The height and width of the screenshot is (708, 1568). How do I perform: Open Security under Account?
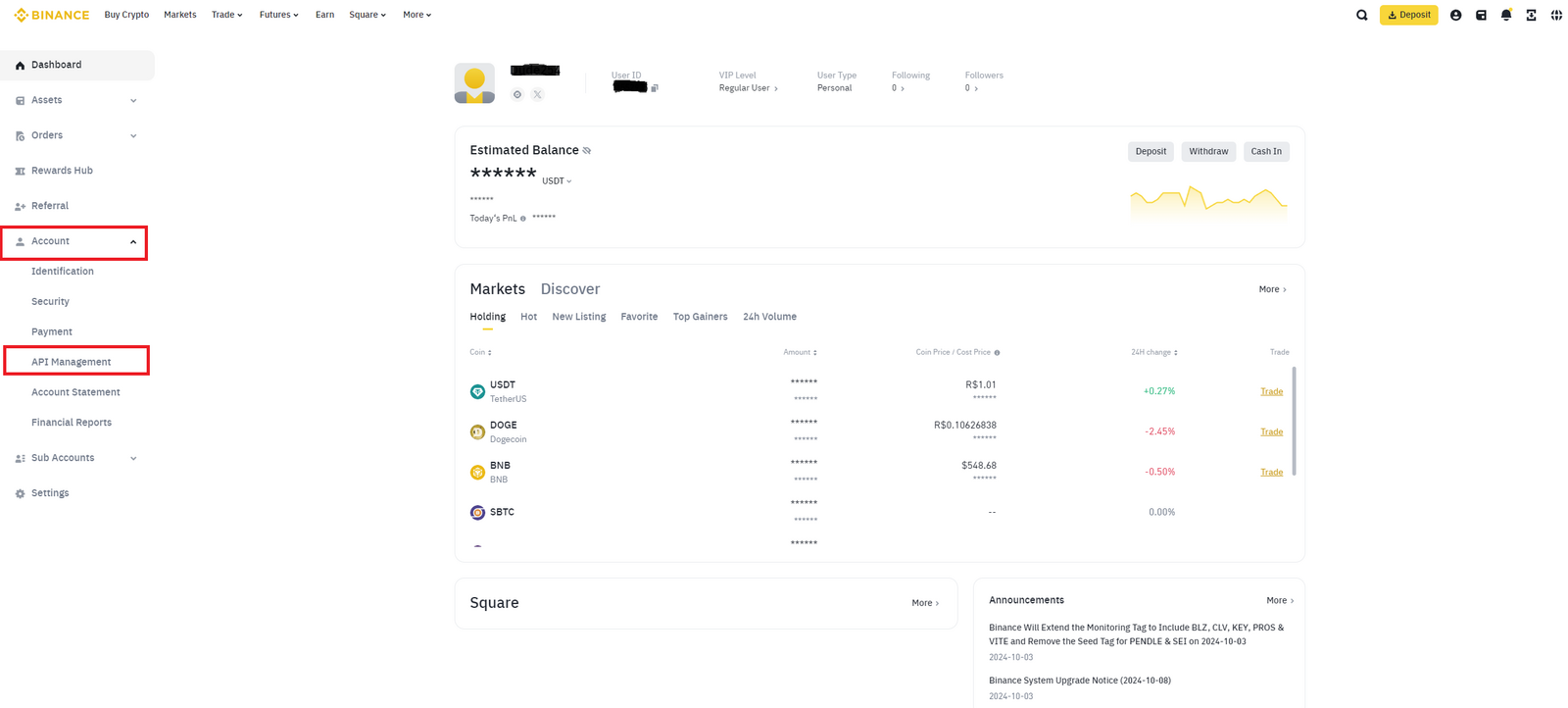50,302
